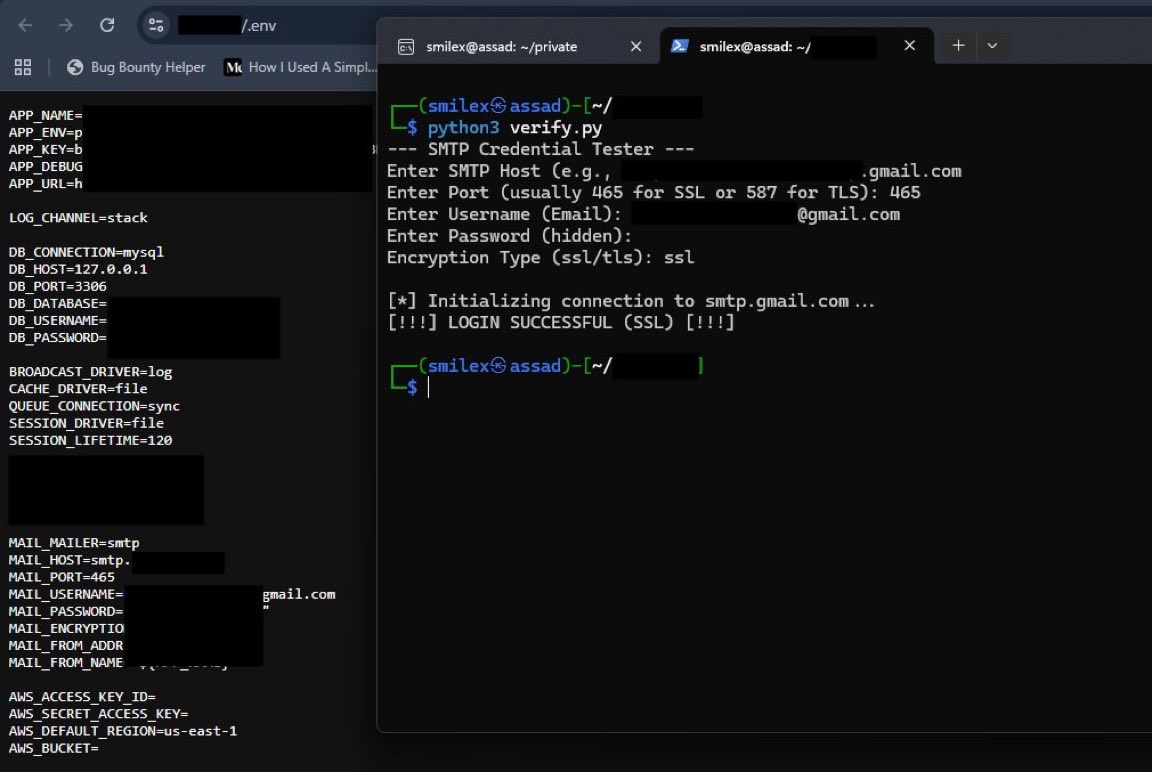Click the PowerShell icon on second tab
The height and width of the screenshot is (772, 1152).
click(680, 46)
